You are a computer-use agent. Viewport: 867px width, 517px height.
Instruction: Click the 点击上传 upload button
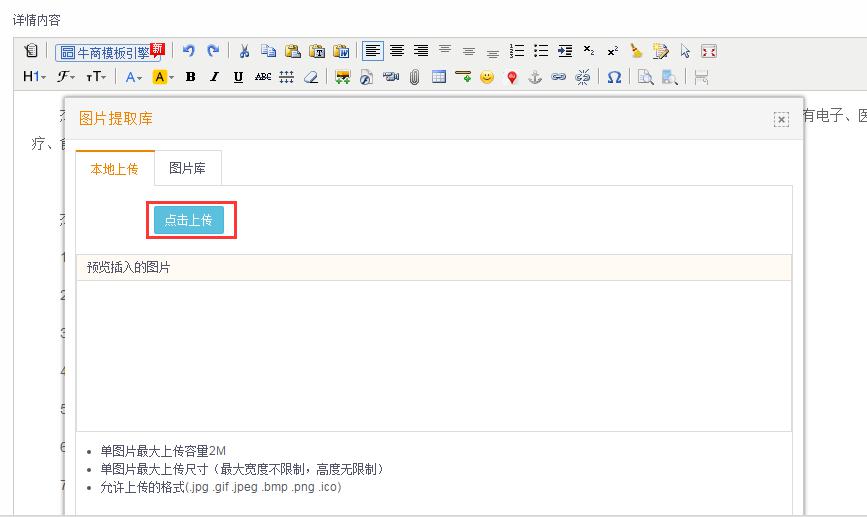tap(189, 220)
